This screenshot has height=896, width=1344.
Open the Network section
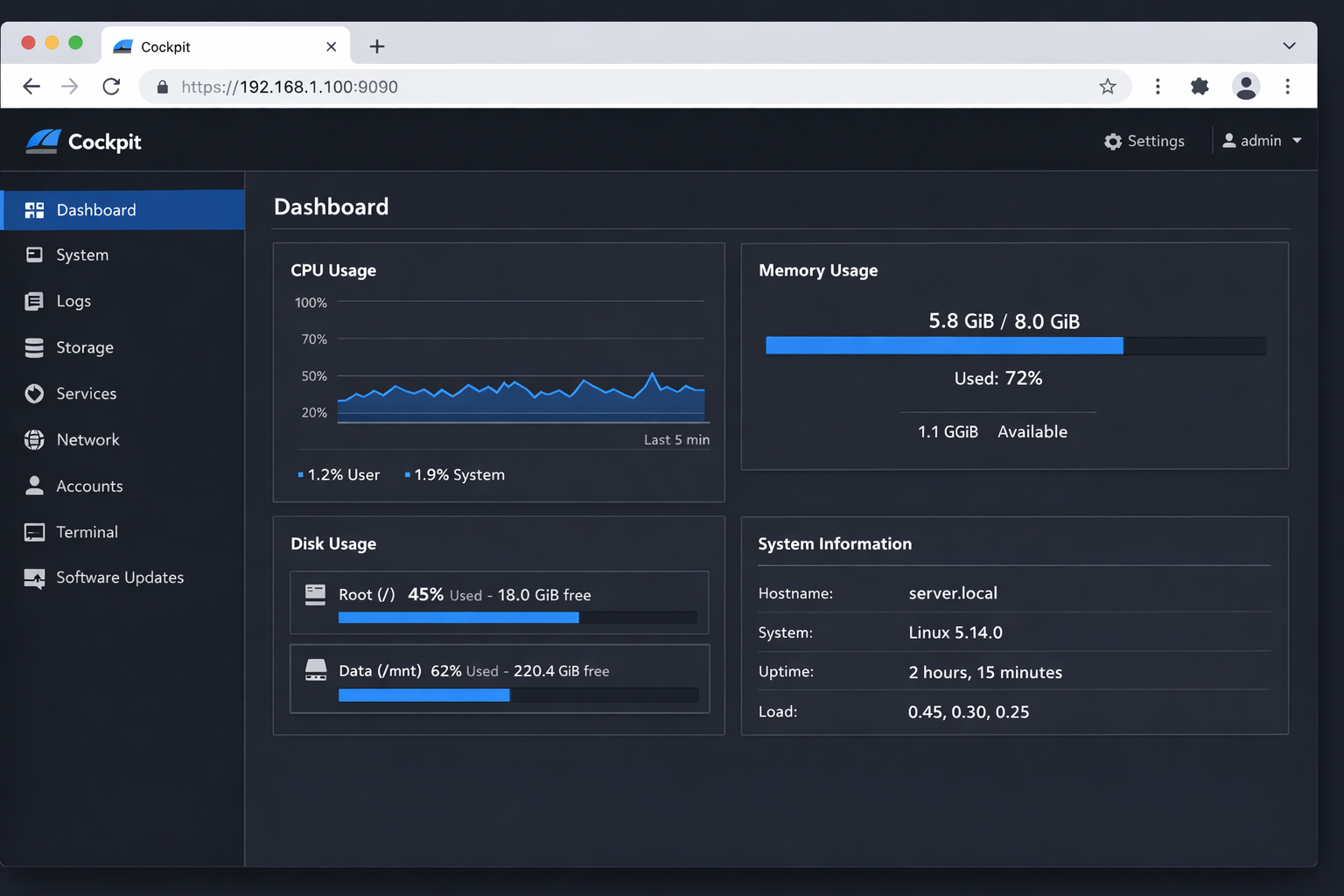87,439
